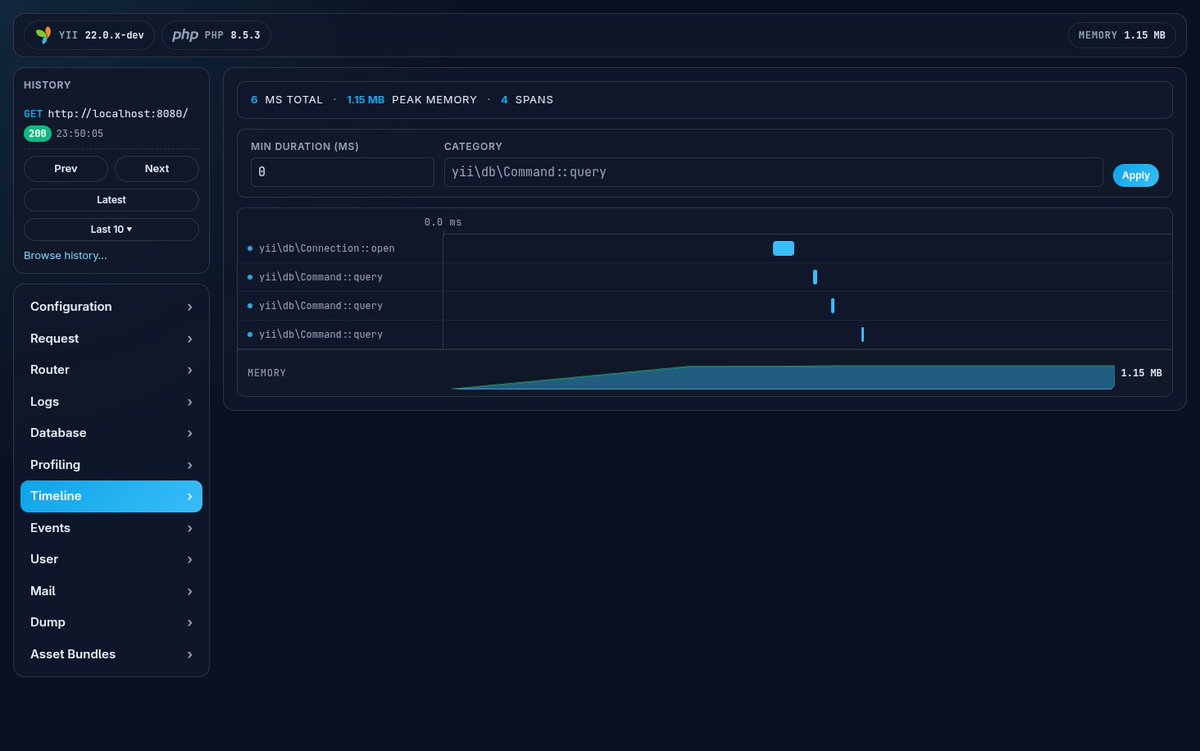Viewport: 1200px width, 751px height.
Task: Click the 23:50:05 request timestamp
Action: [x=80, y=133]
